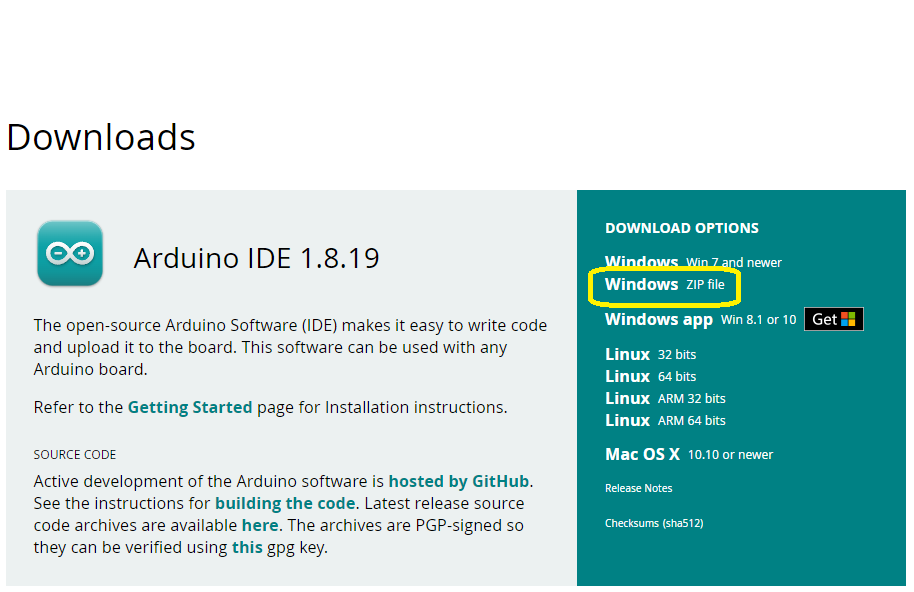Open Checksums (sha512) link

tap(654, 523)
